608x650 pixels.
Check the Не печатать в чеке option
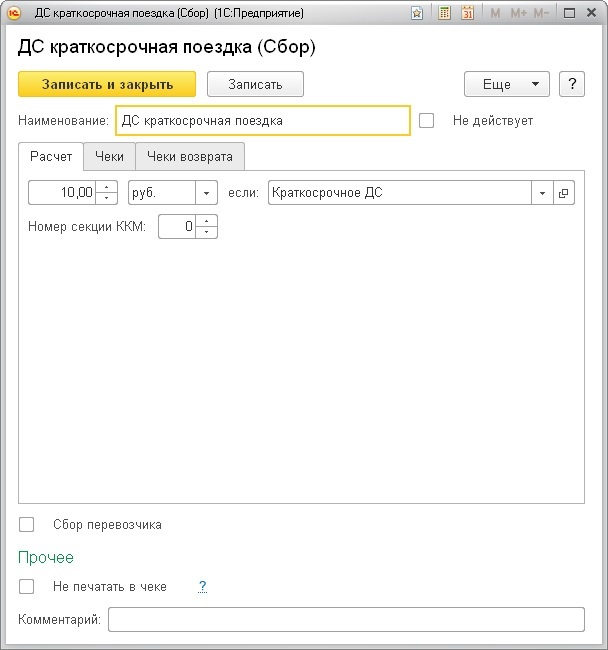pyautogui.click(x=27, y=587)
